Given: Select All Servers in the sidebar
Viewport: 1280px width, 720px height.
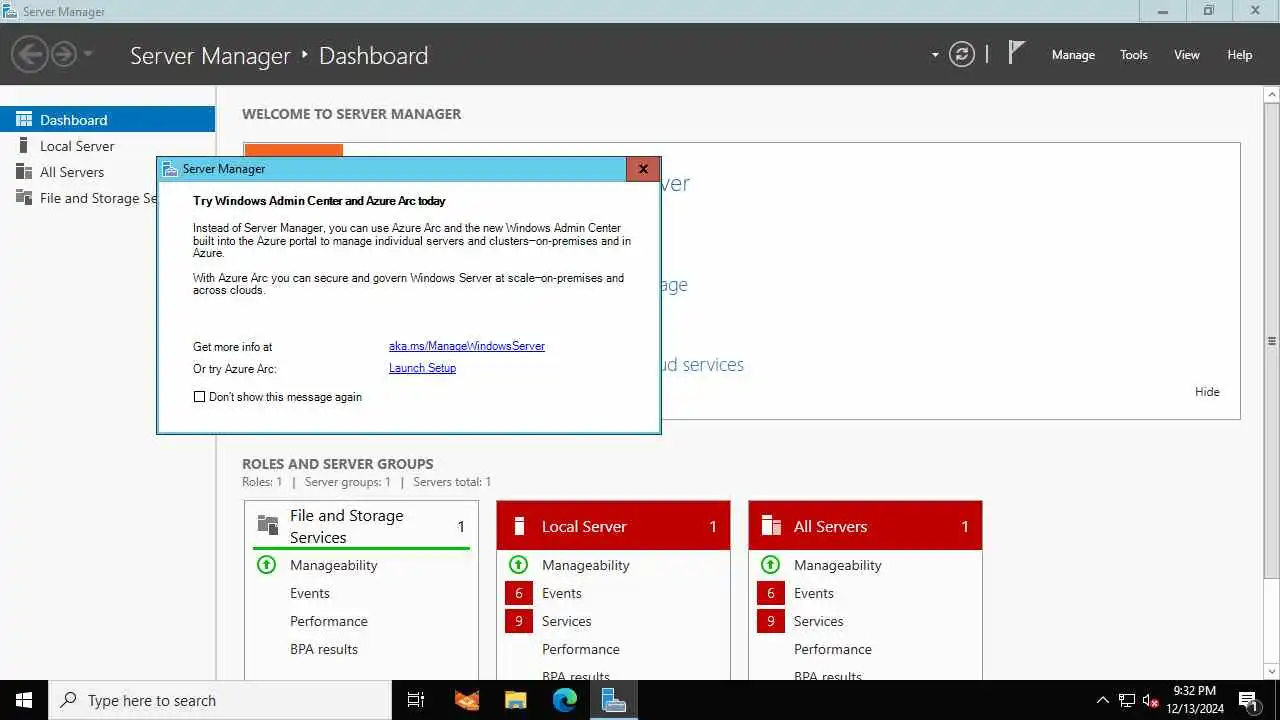Looking at the screenshot, I should (x=107, y=172).
